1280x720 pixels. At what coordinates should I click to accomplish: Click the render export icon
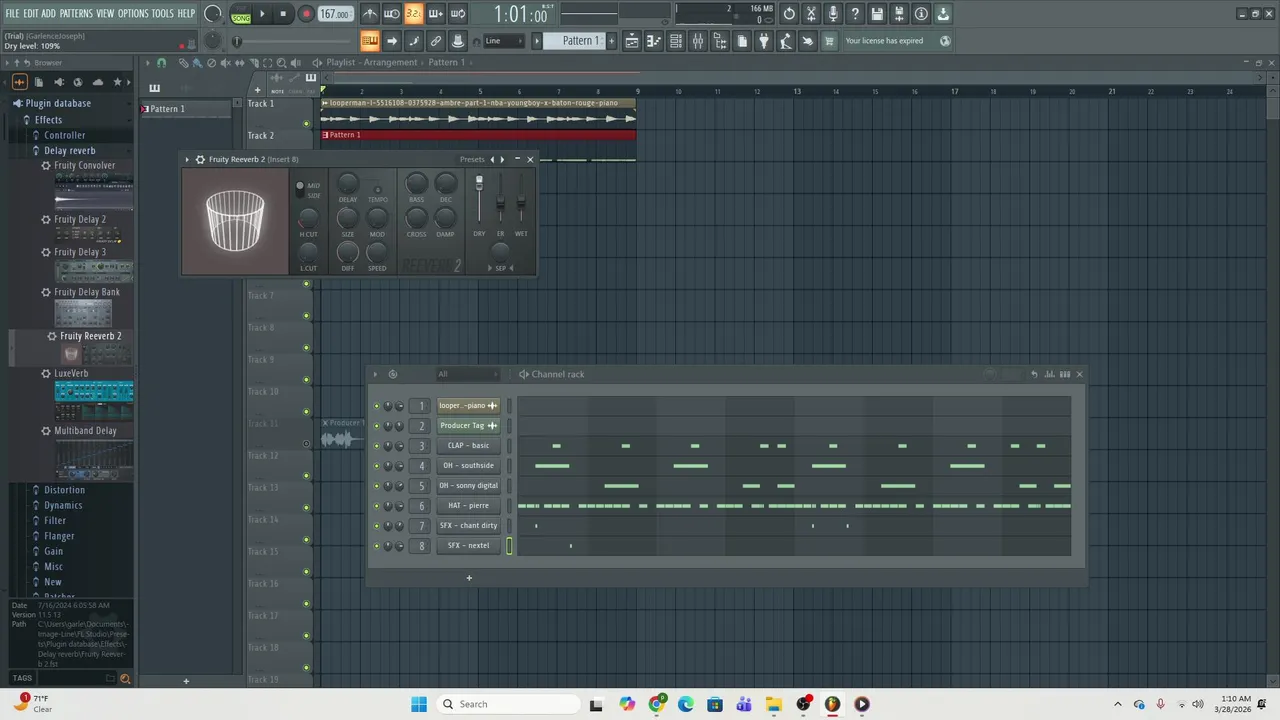[x=899, y=14]
